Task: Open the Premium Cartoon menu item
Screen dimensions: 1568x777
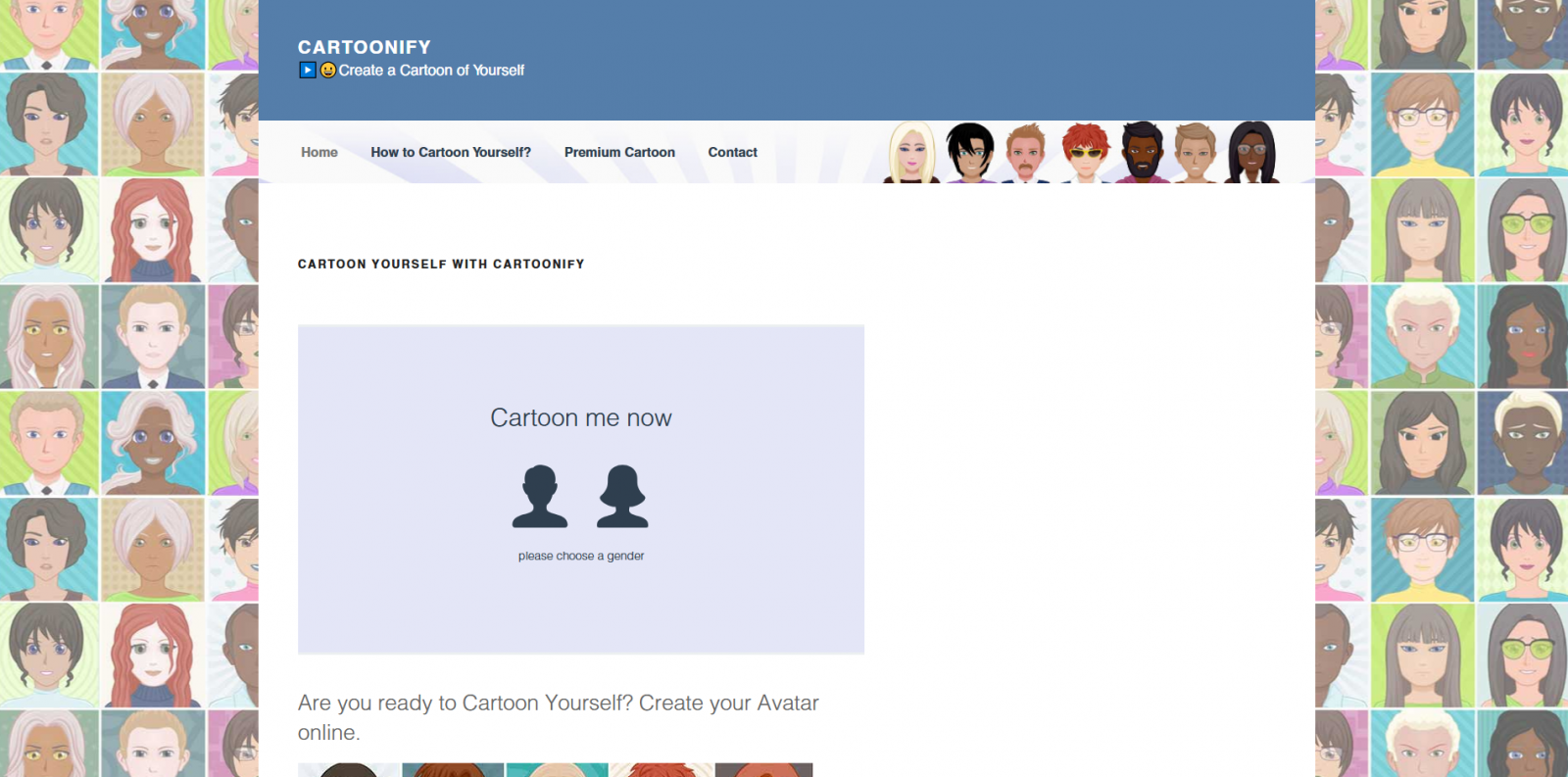Action: coord(619,153)
